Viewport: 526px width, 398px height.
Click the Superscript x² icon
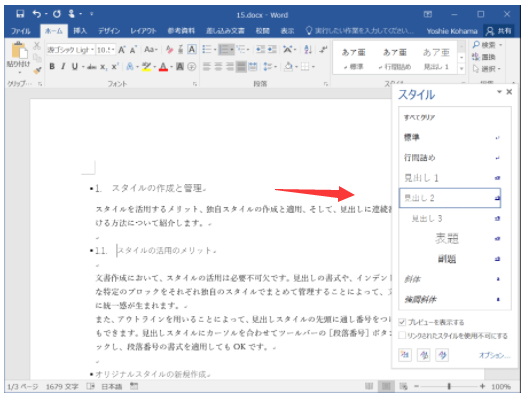tap(115, 67)
